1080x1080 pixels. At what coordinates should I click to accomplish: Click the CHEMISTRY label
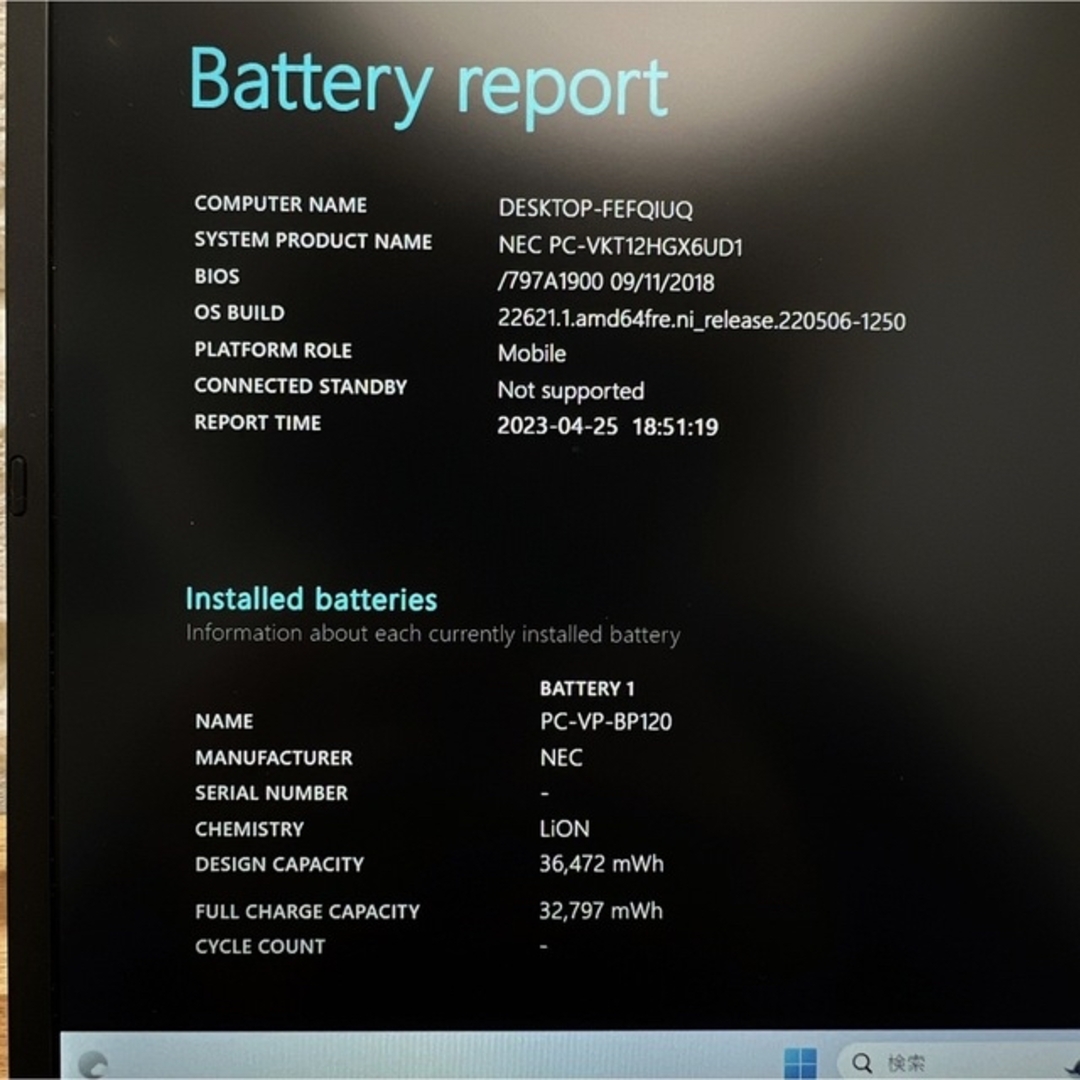(249, 829)
